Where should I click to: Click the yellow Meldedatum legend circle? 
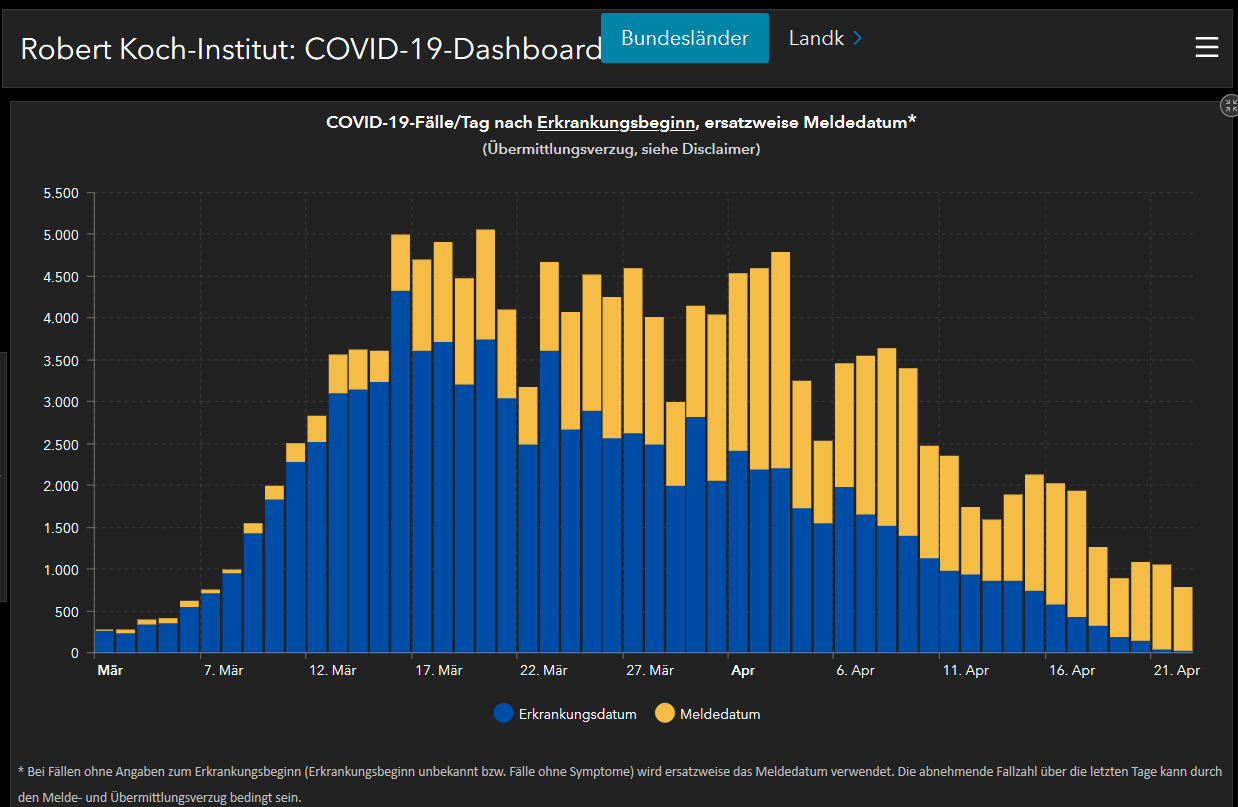665,713
